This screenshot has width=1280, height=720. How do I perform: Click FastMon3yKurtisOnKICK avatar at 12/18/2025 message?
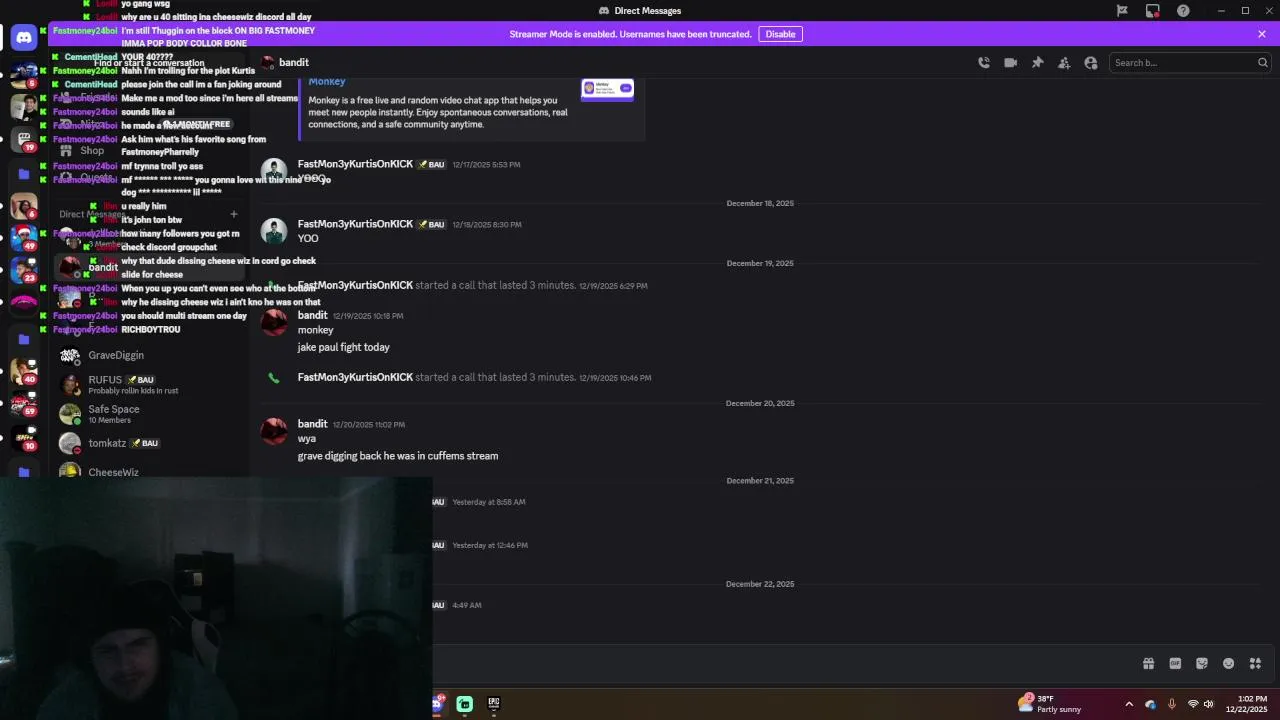pyautogui.click(x=274, y=231)
